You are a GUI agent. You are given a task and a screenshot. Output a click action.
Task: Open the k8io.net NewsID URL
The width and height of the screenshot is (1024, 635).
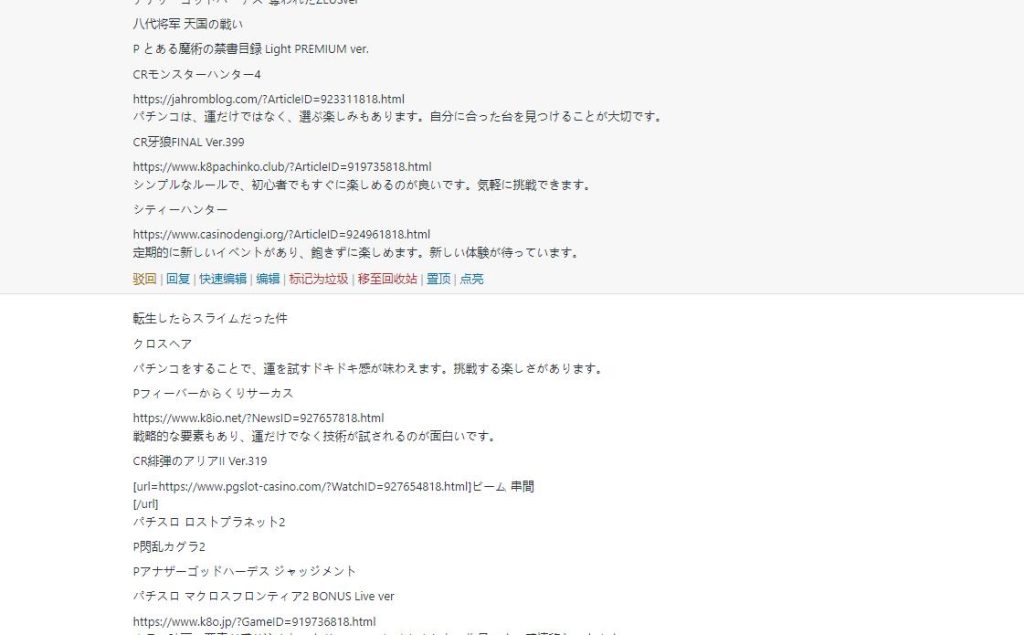click(258, 418)
